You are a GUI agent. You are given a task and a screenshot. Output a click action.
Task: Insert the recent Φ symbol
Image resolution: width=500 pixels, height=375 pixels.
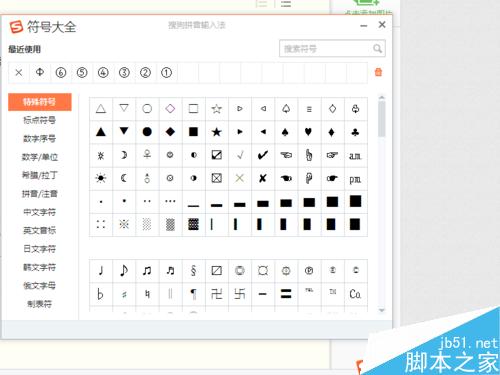tap(40, 72)
